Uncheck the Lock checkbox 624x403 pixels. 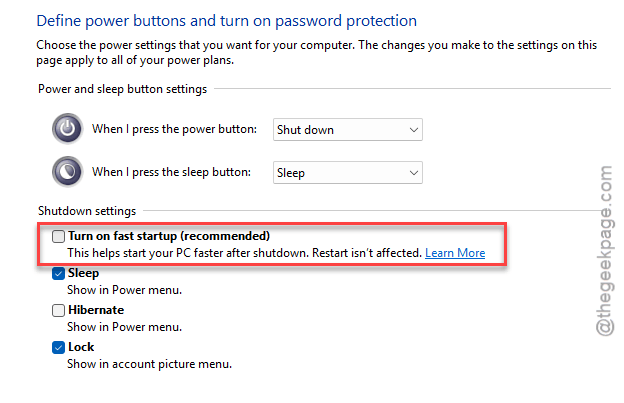58,347
